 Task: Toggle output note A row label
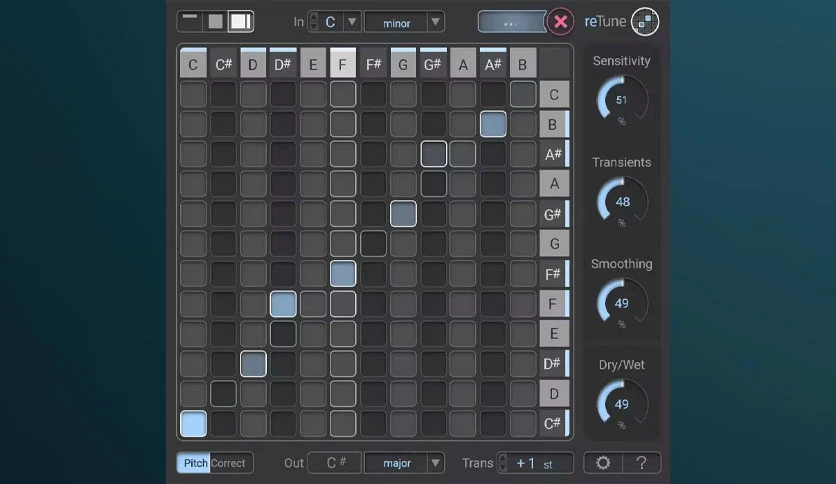click(x=554, y=184)
